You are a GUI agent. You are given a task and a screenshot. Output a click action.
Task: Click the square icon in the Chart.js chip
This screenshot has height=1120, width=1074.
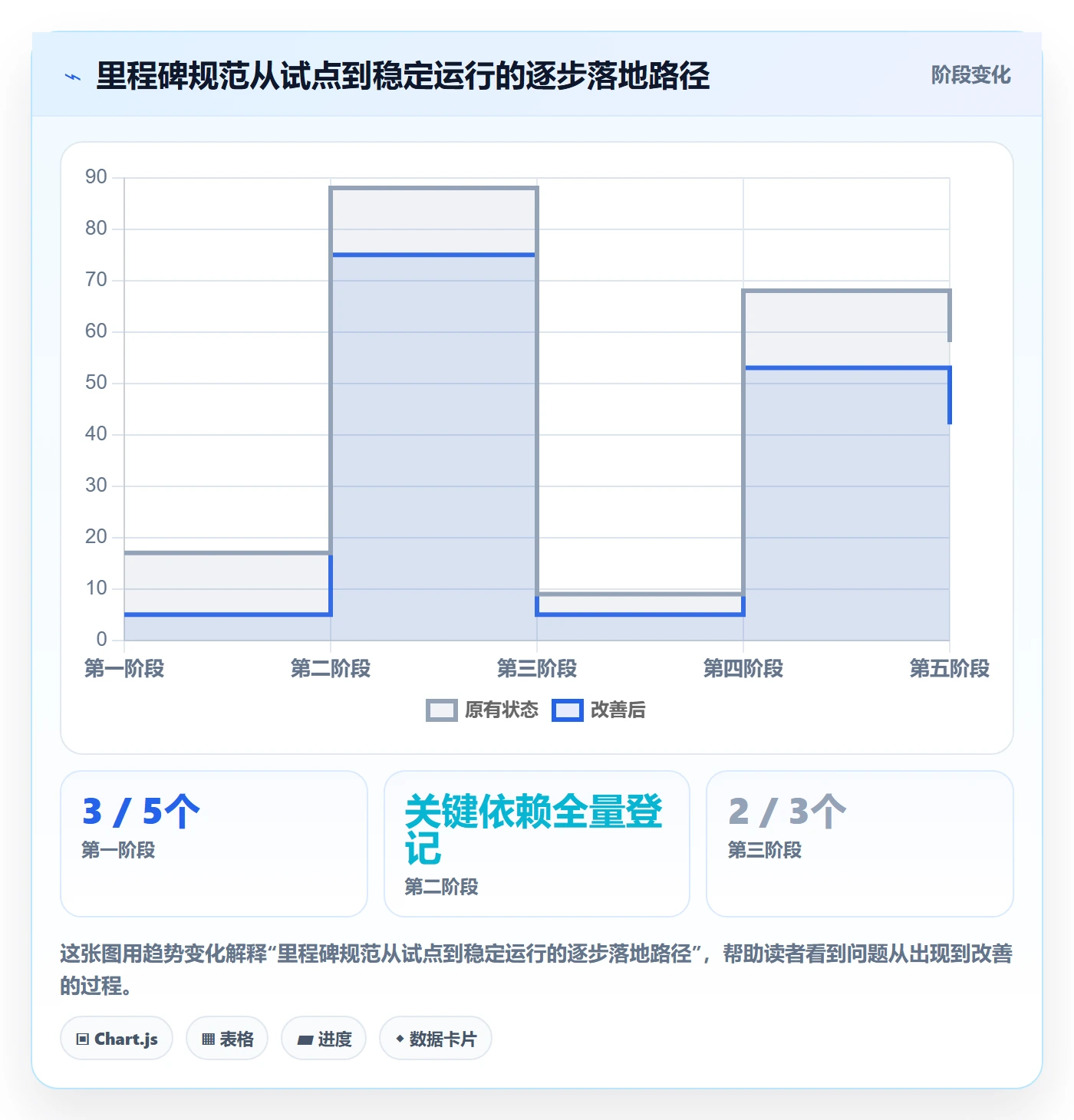point(83,1039)
